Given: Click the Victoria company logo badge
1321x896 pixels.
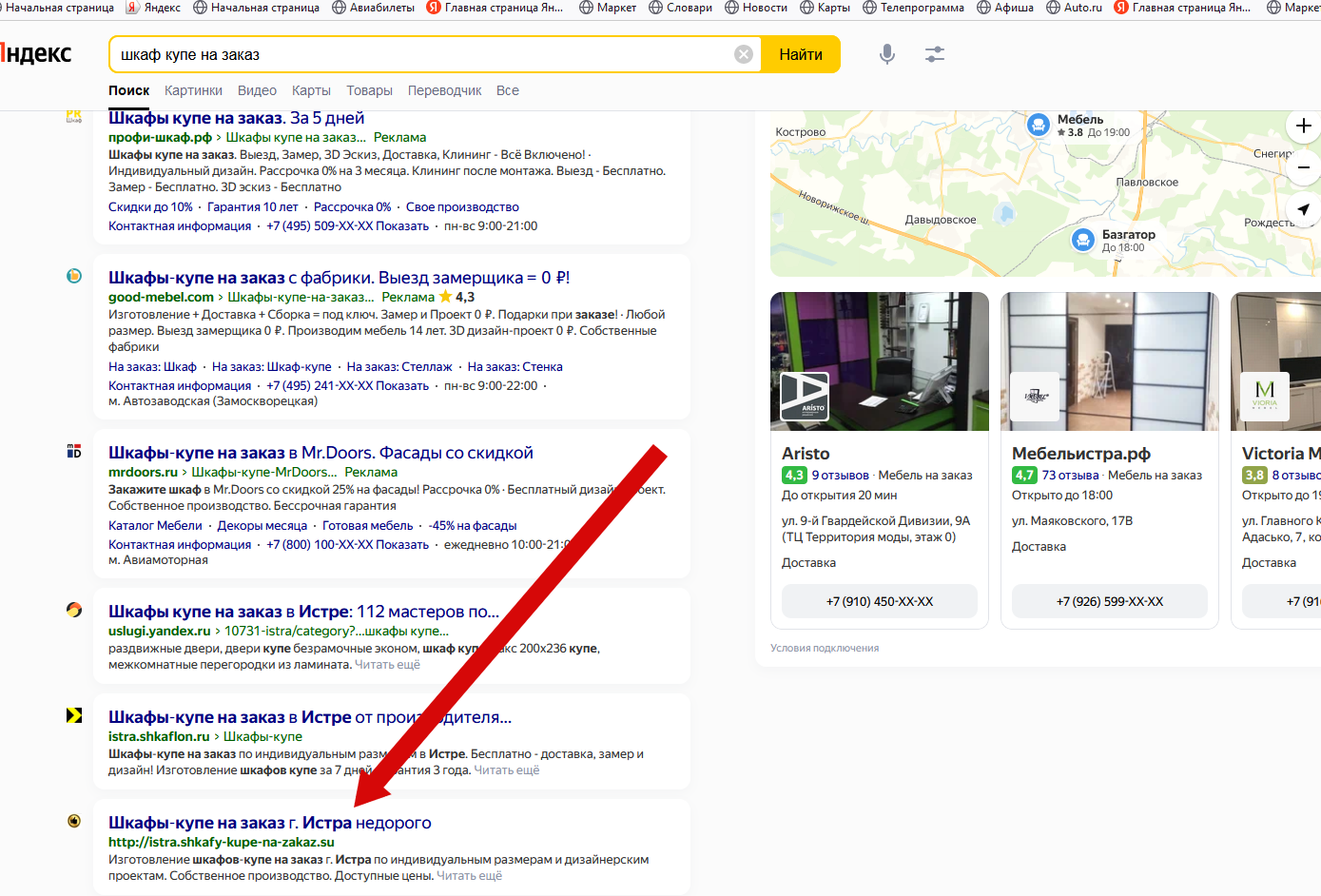Looking at the screenshot, I should point(1265,397).
